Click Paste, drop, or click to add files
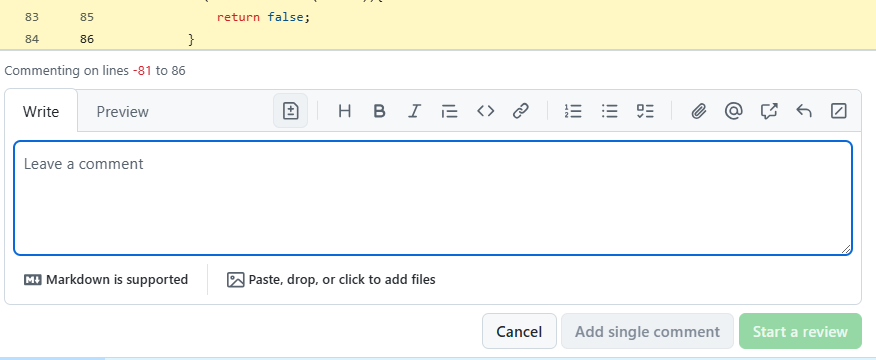 coord(331,280)
